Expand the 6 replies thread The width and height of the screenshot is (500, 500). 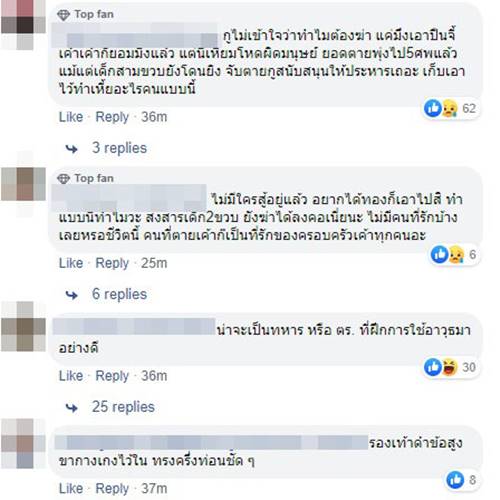tap(119, 294)
